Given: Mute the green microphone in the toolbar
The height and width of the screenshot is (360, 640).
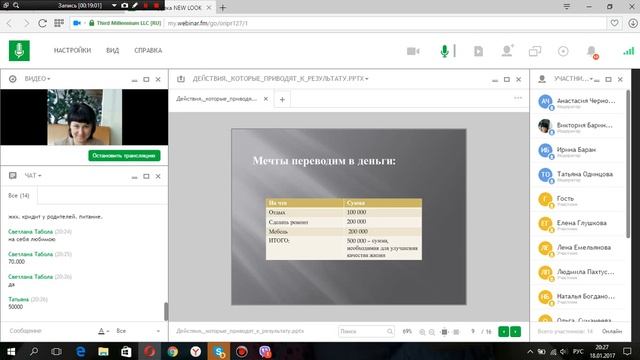Looking at the screenshot, I should point(444,51).
